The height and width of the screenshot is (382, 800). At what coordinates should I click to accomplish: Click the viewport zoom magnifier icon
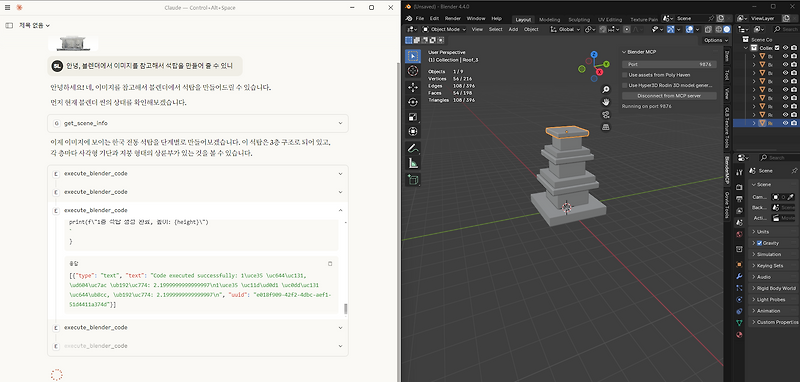(x=606, y=90)
